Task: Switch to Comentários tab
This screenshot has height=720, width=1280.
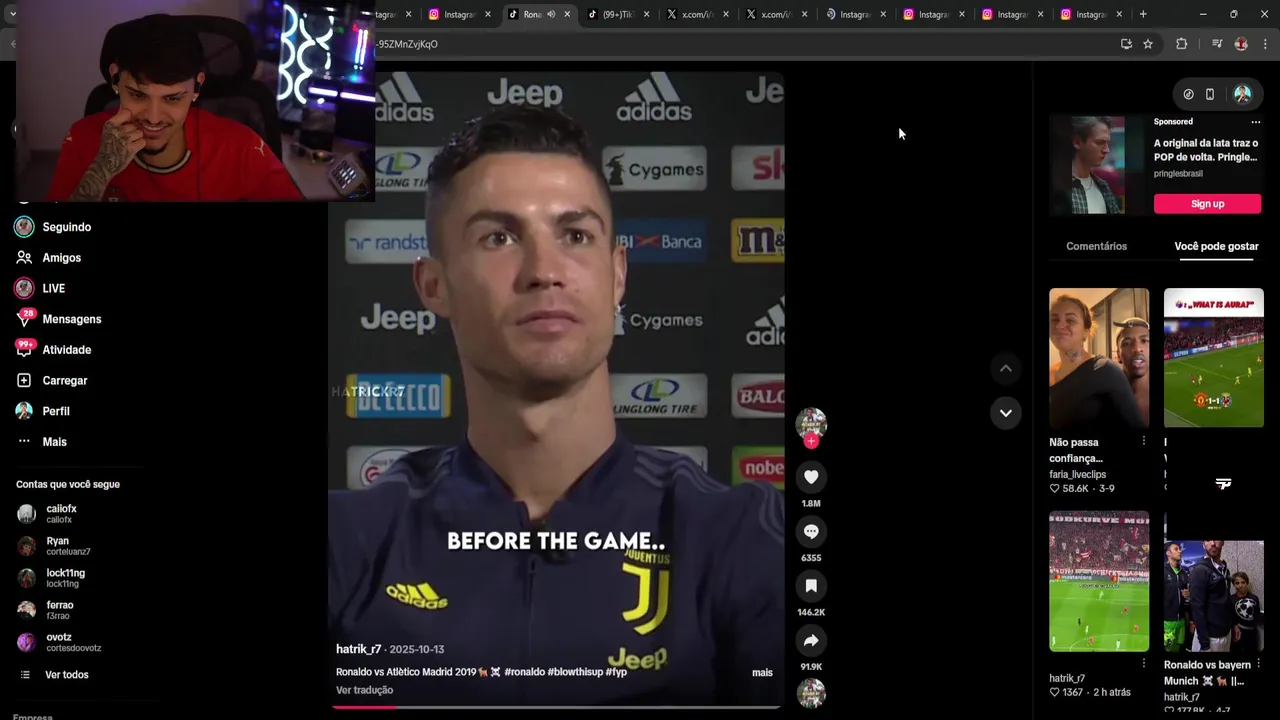Action: [1096, 246]
